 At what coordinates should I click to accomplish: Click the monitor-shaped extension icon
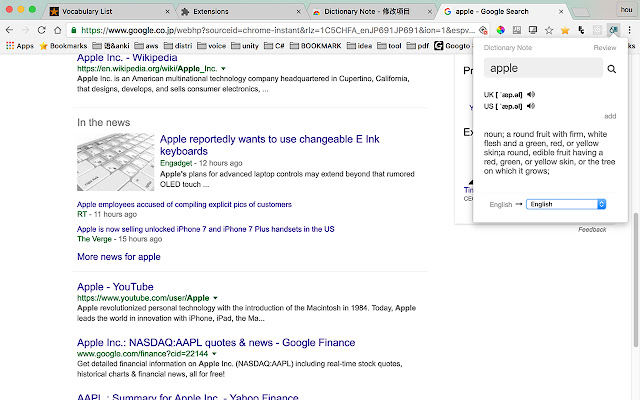click(x=533, y=30)
